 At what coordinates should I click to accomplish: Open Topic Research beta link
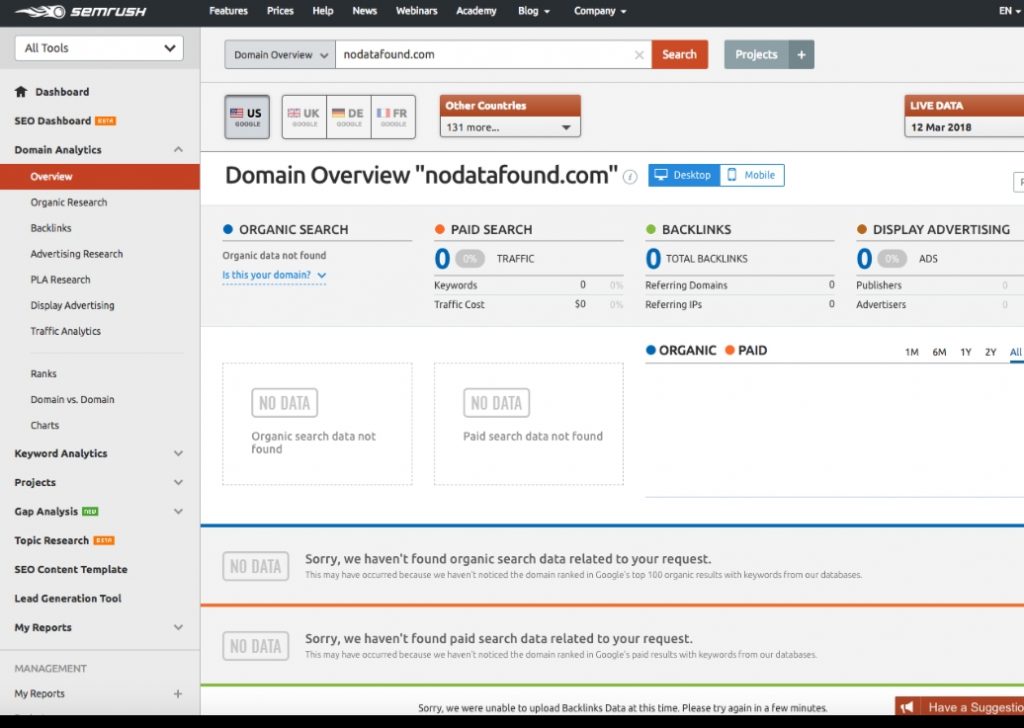(x=64, y=541)
